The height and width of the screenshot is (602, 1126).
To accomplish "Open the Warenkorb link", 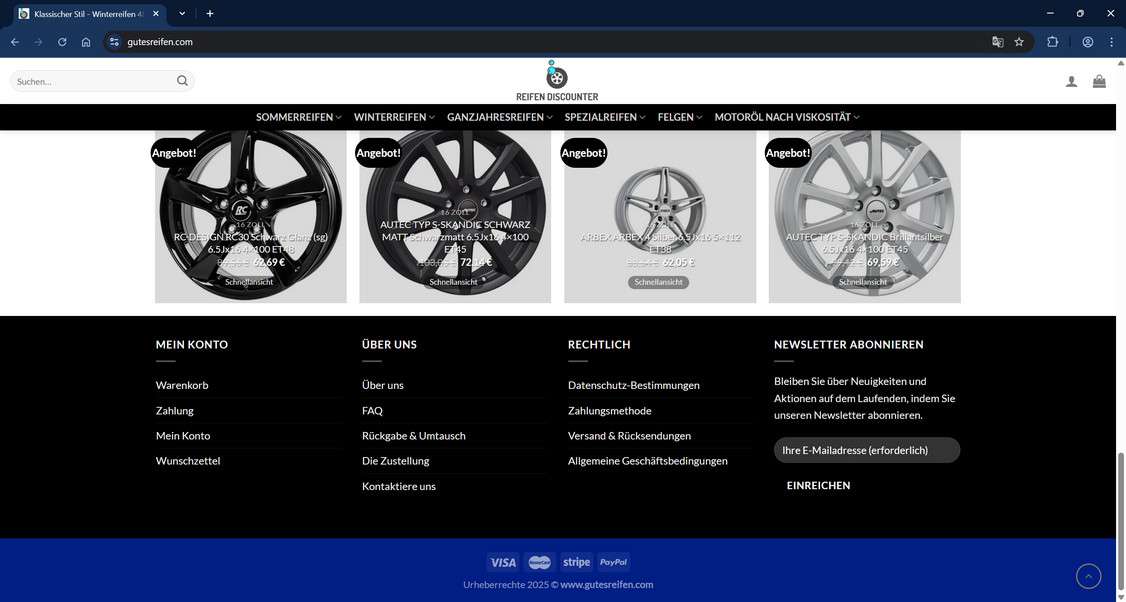I will 182,385.
